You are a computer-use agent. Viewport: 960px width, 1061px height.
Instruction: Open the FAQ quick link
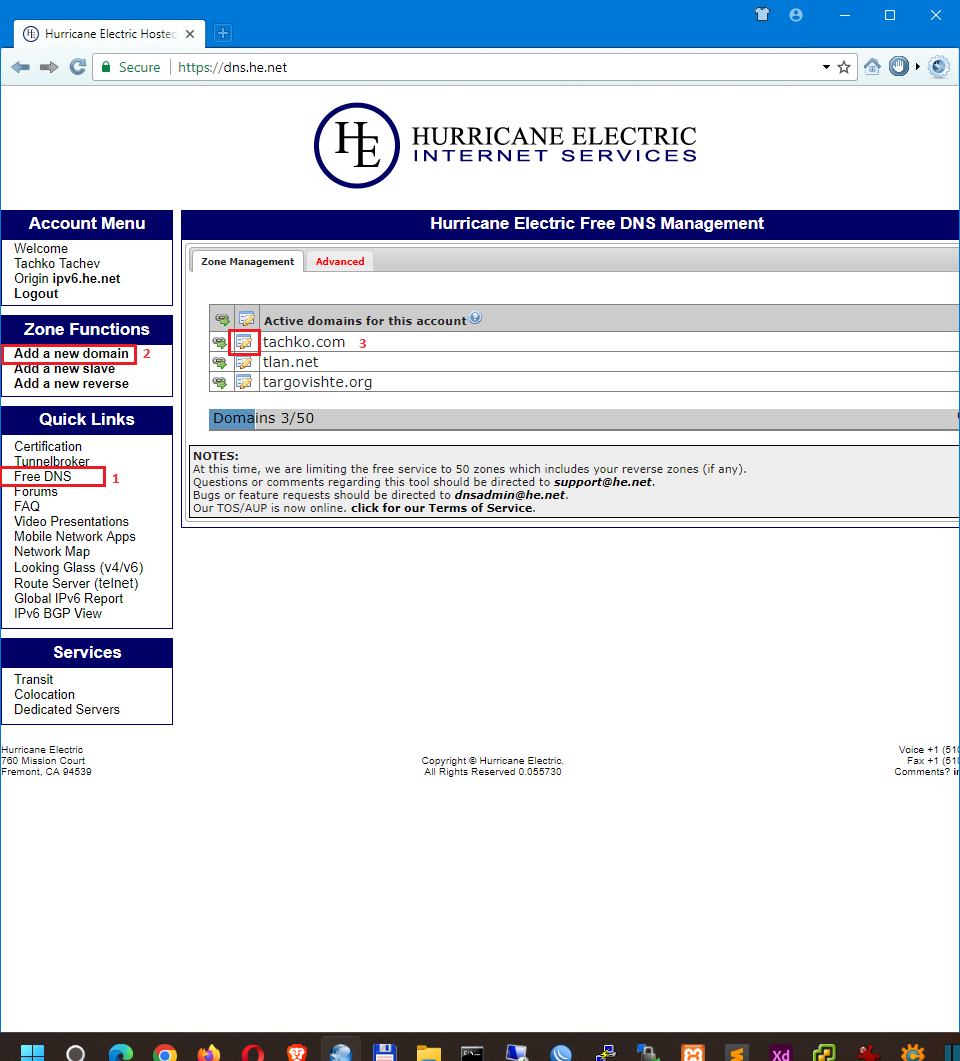tap(27, 506)
